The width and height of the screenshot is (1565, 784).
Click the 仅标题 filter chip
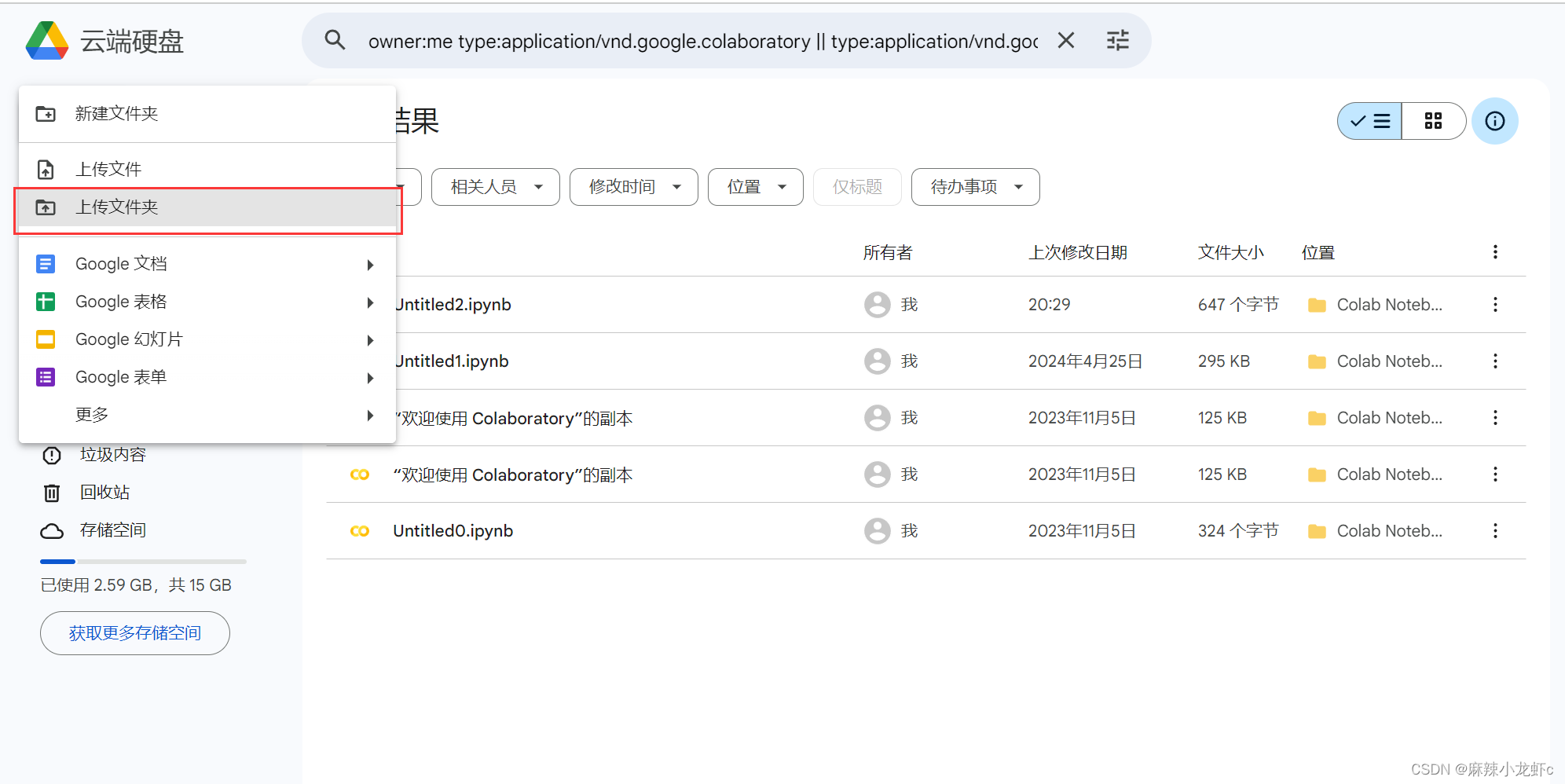(857, 187)
